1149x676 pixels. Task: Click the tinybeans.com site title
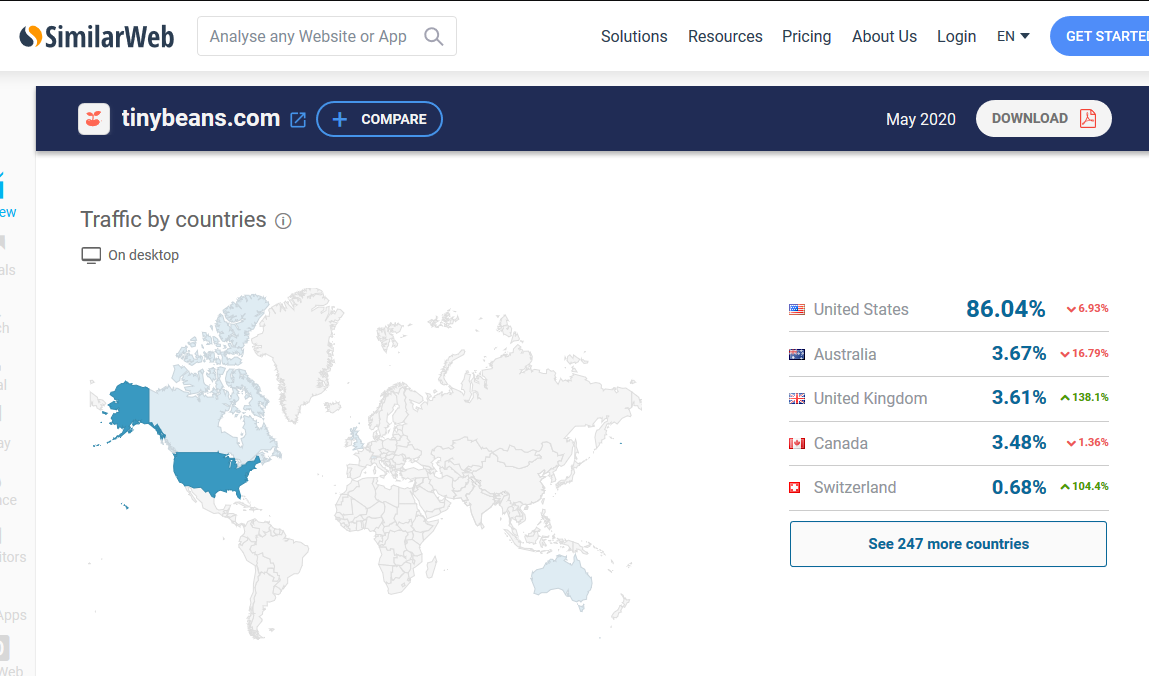click(201, 118)
